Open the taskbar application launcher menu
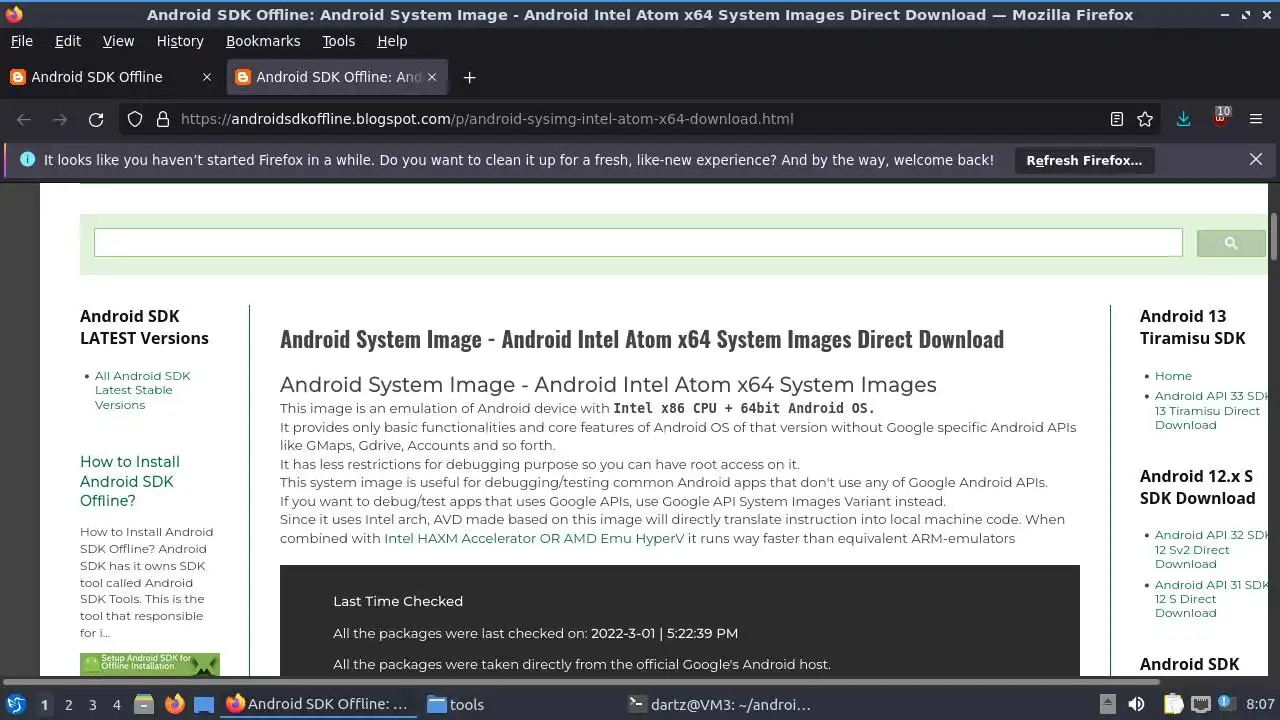The height and width of the screenshot is (720, 1280). [x=15, y=704]
